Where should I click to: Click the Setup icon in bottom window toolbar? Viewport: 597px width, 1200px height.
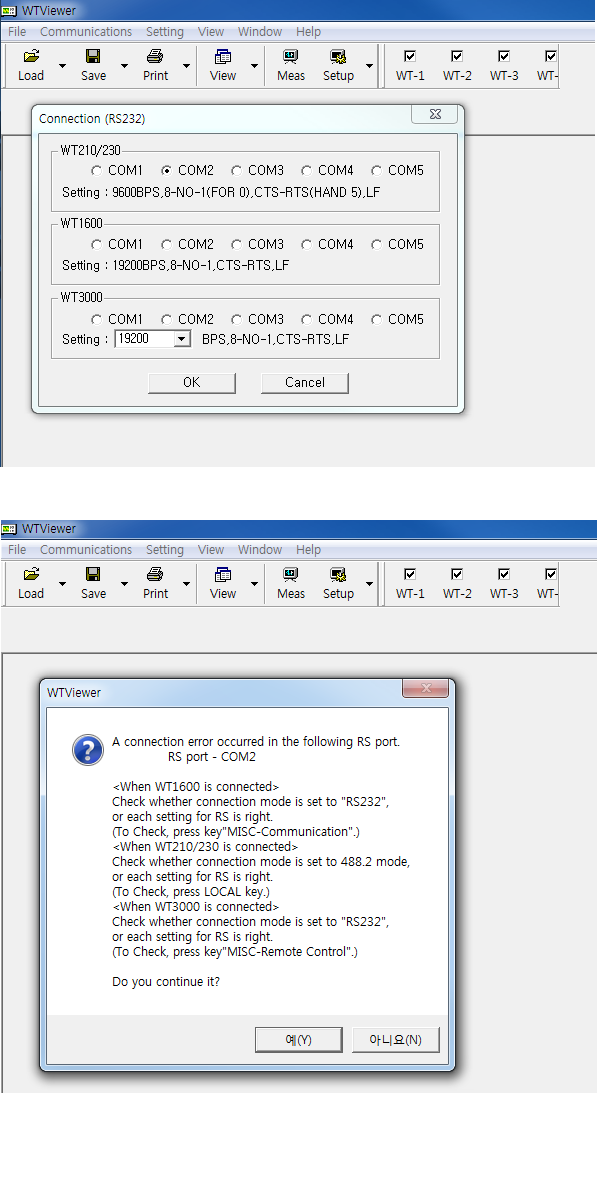(x=338, y=583)
